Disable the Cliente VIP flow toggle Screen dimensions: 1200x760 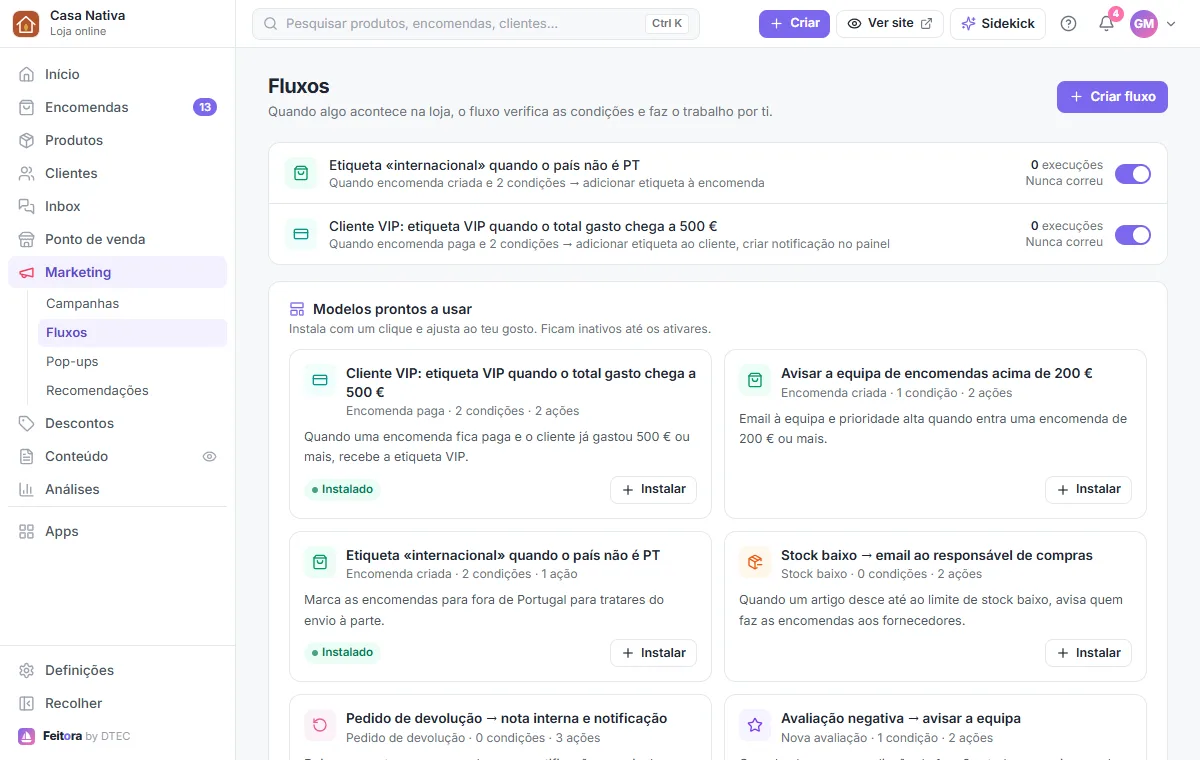[x=1133, y=235]
